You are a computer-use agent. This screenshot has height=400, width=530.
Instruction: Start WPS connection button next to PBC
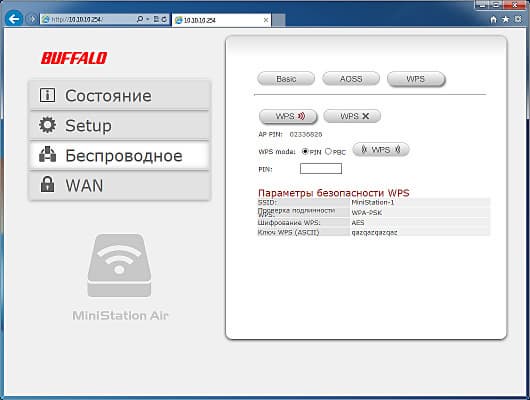pos(381,149)
